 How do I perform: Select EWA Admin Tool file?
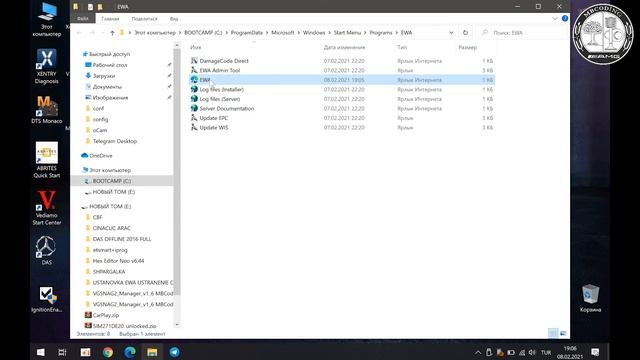point(220,70)
